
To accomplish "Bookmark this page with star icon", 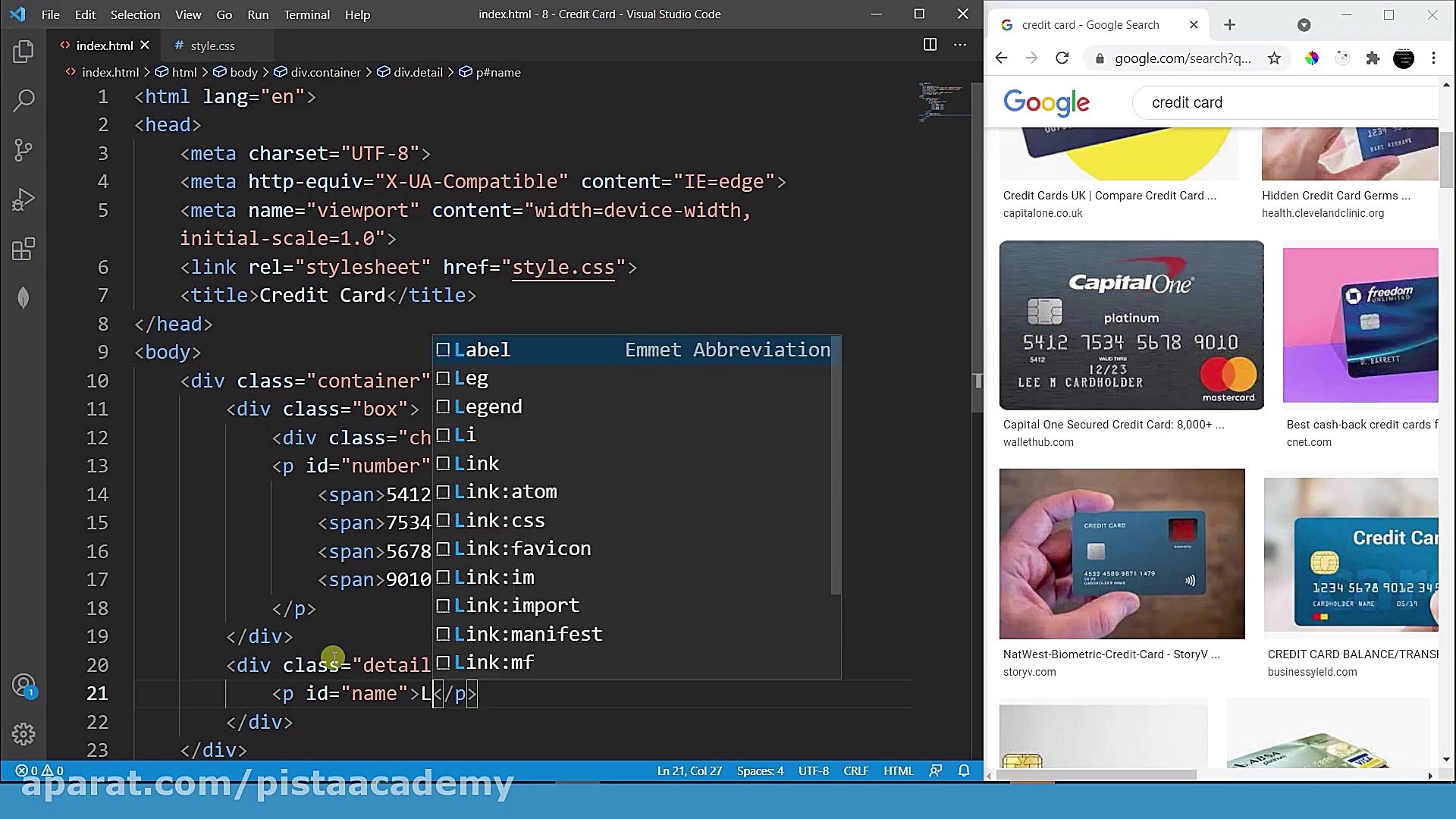I will pyautogui.click(x=1274, y=58).
